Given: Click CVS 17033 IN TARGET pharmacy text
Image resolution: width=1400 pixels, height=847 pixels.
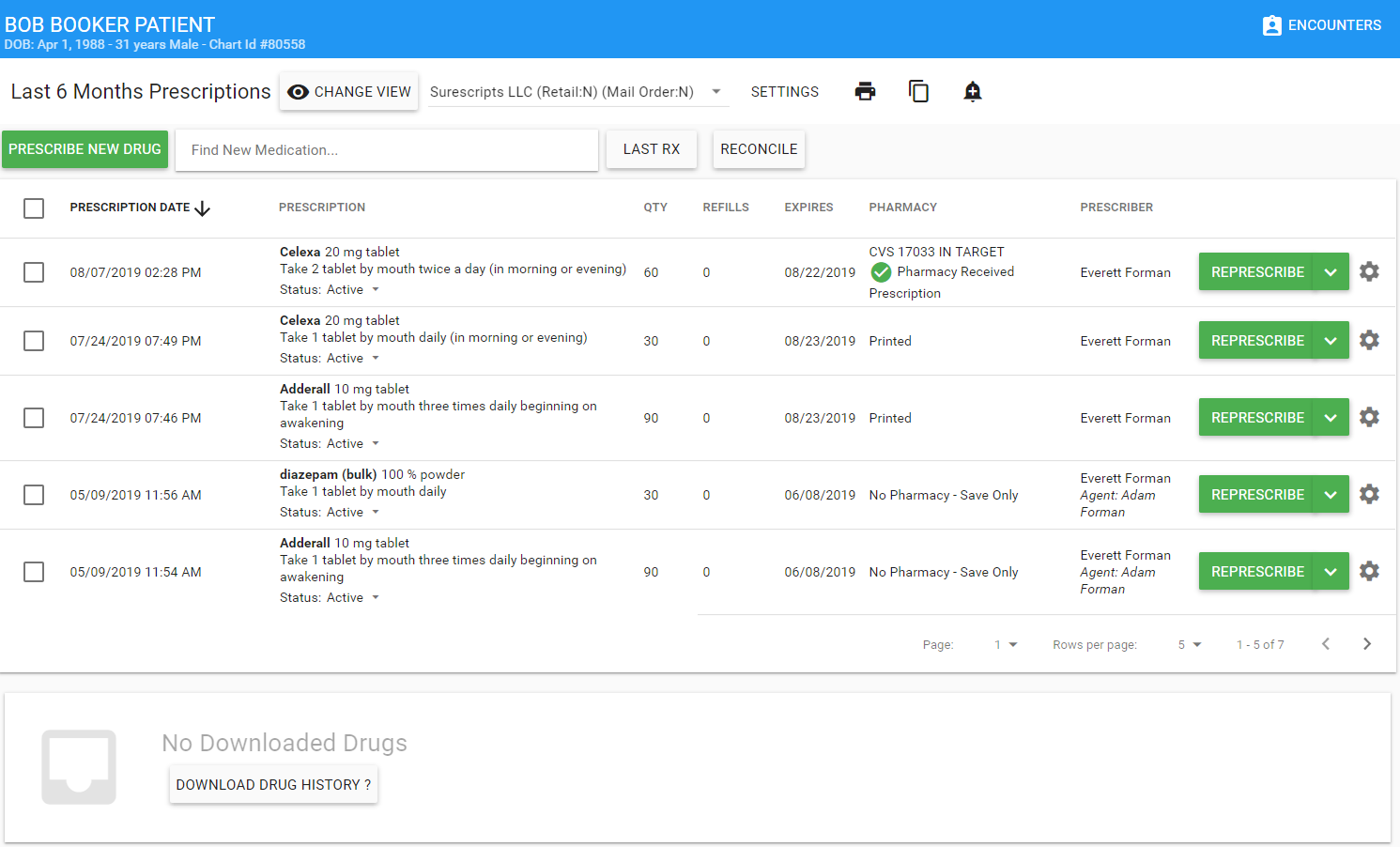Looking at the screenshot, I should pyautogui.click(x=936, y=252).
